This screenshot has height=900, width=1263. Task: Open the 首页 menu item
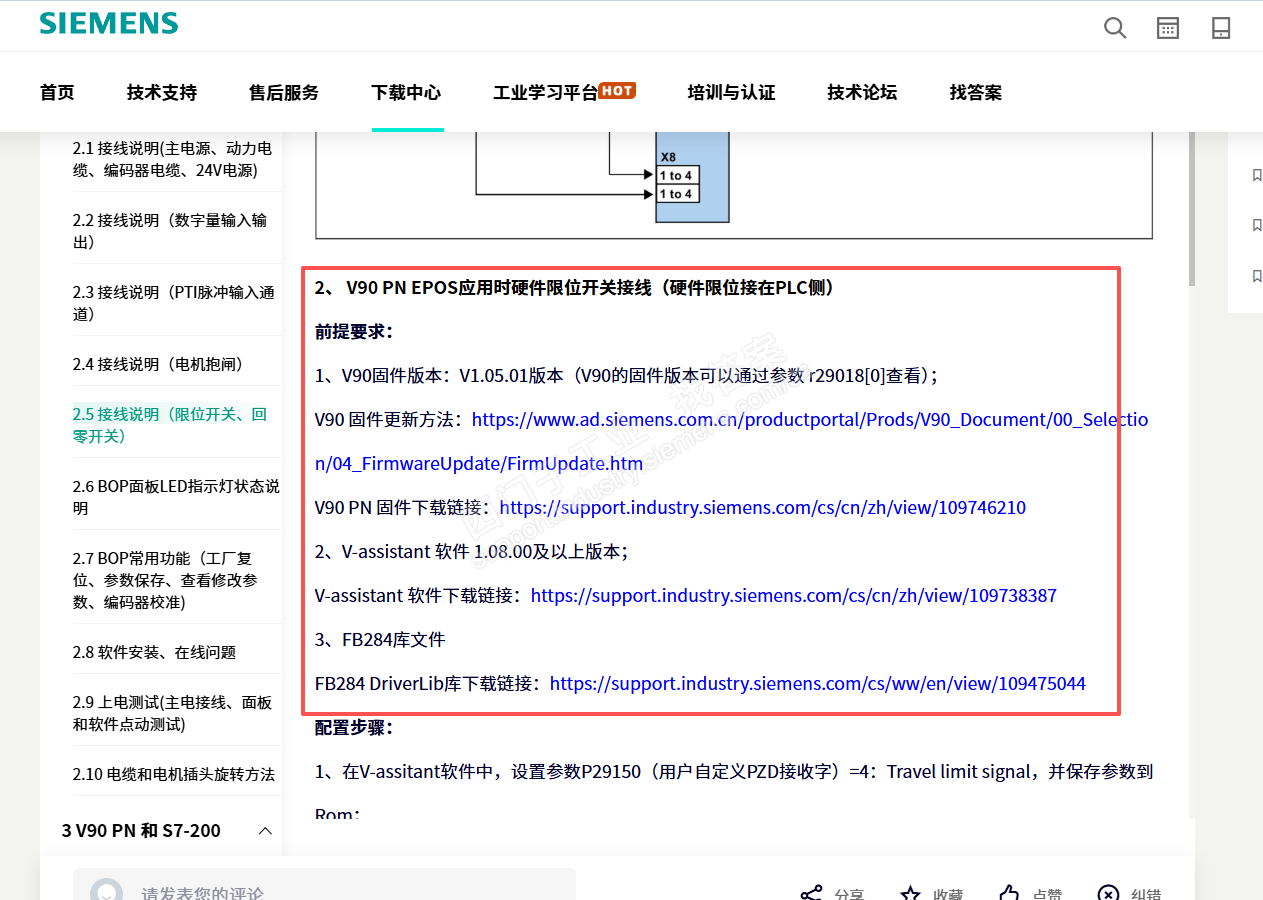coord(57,93)
